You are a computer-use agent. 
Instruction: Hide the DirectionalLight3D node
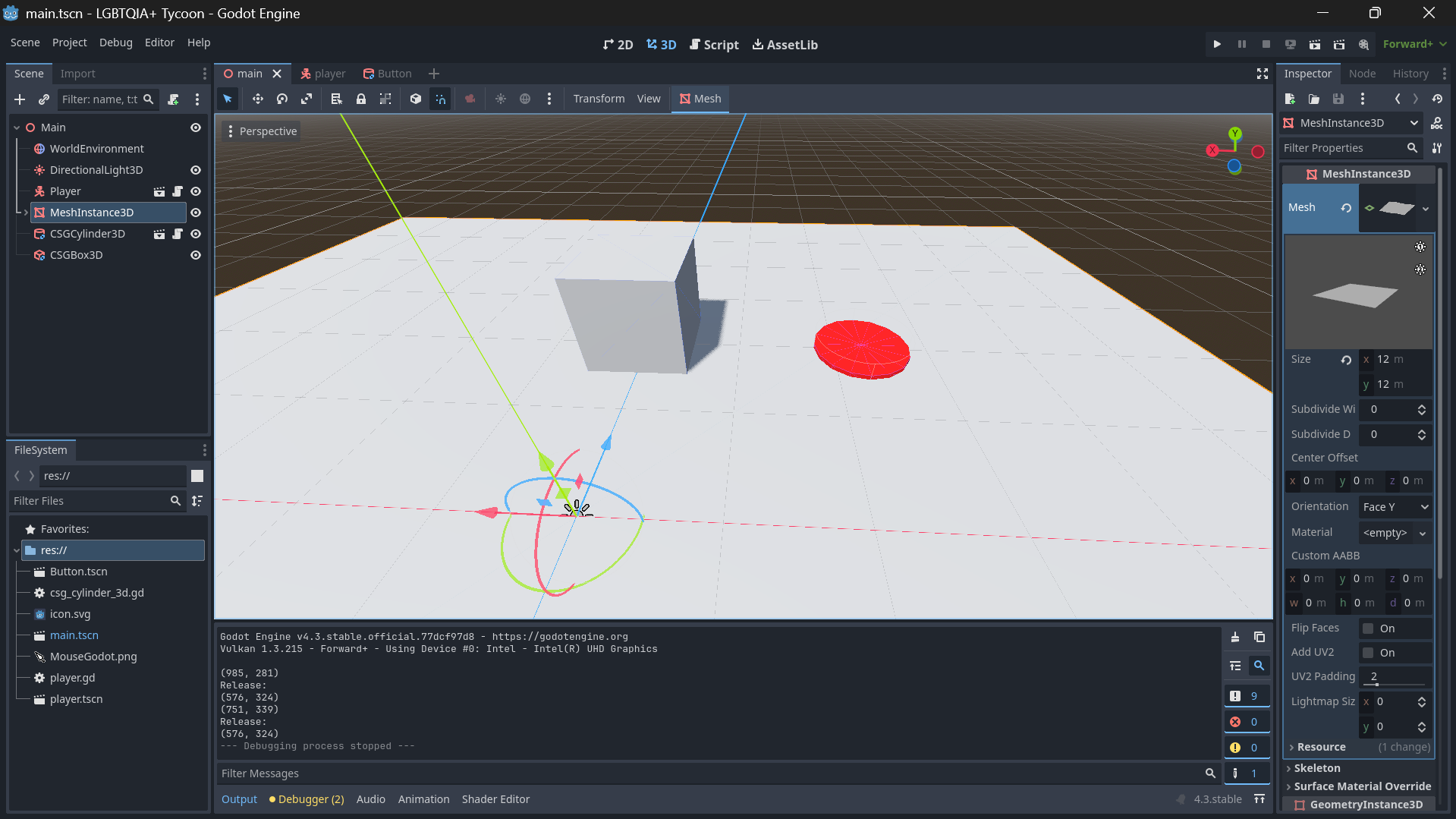196,170
